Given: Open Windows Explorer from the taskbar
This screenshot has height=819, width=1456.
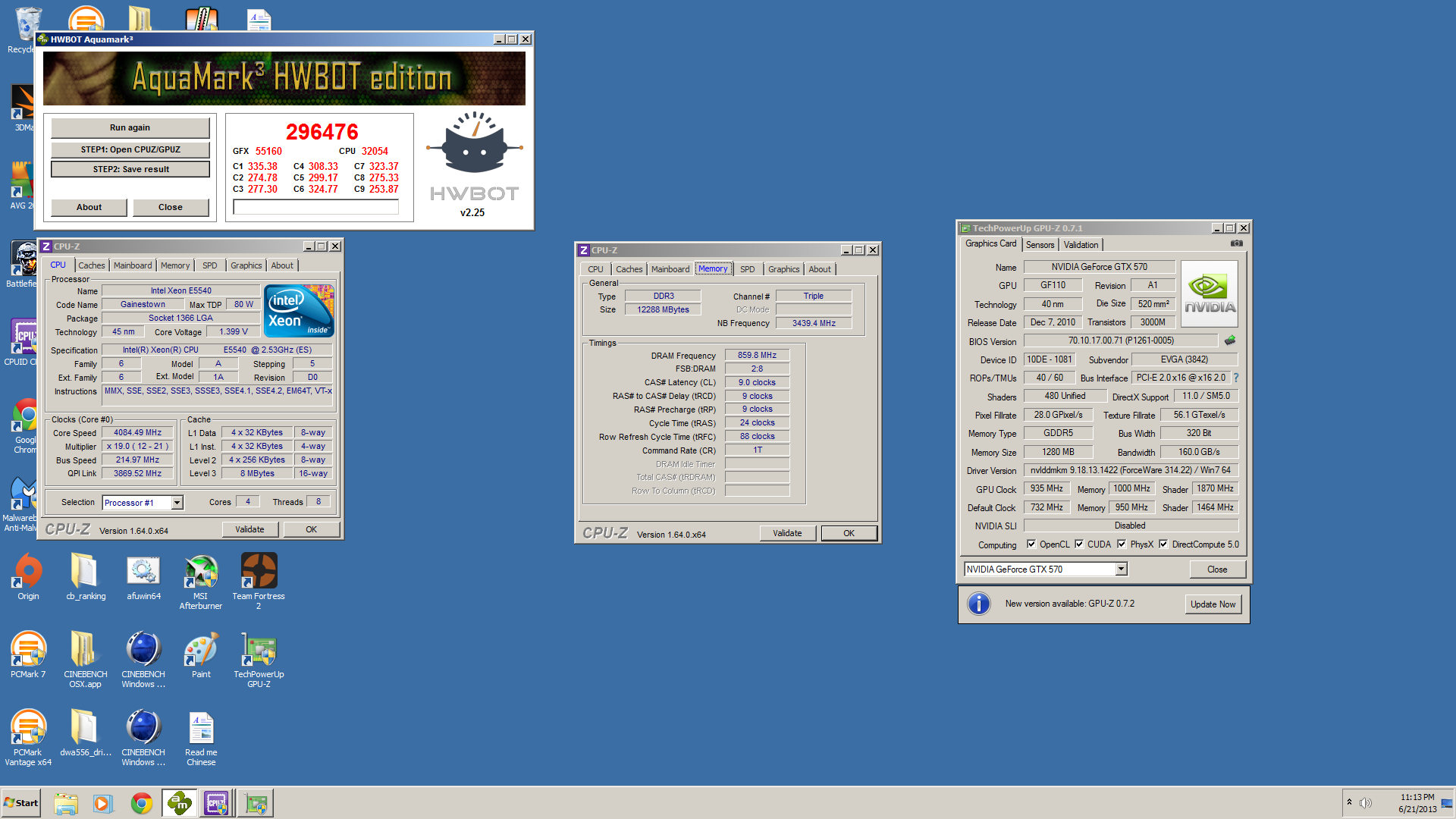Looking at the screenshot, I should tap(66, 803).
